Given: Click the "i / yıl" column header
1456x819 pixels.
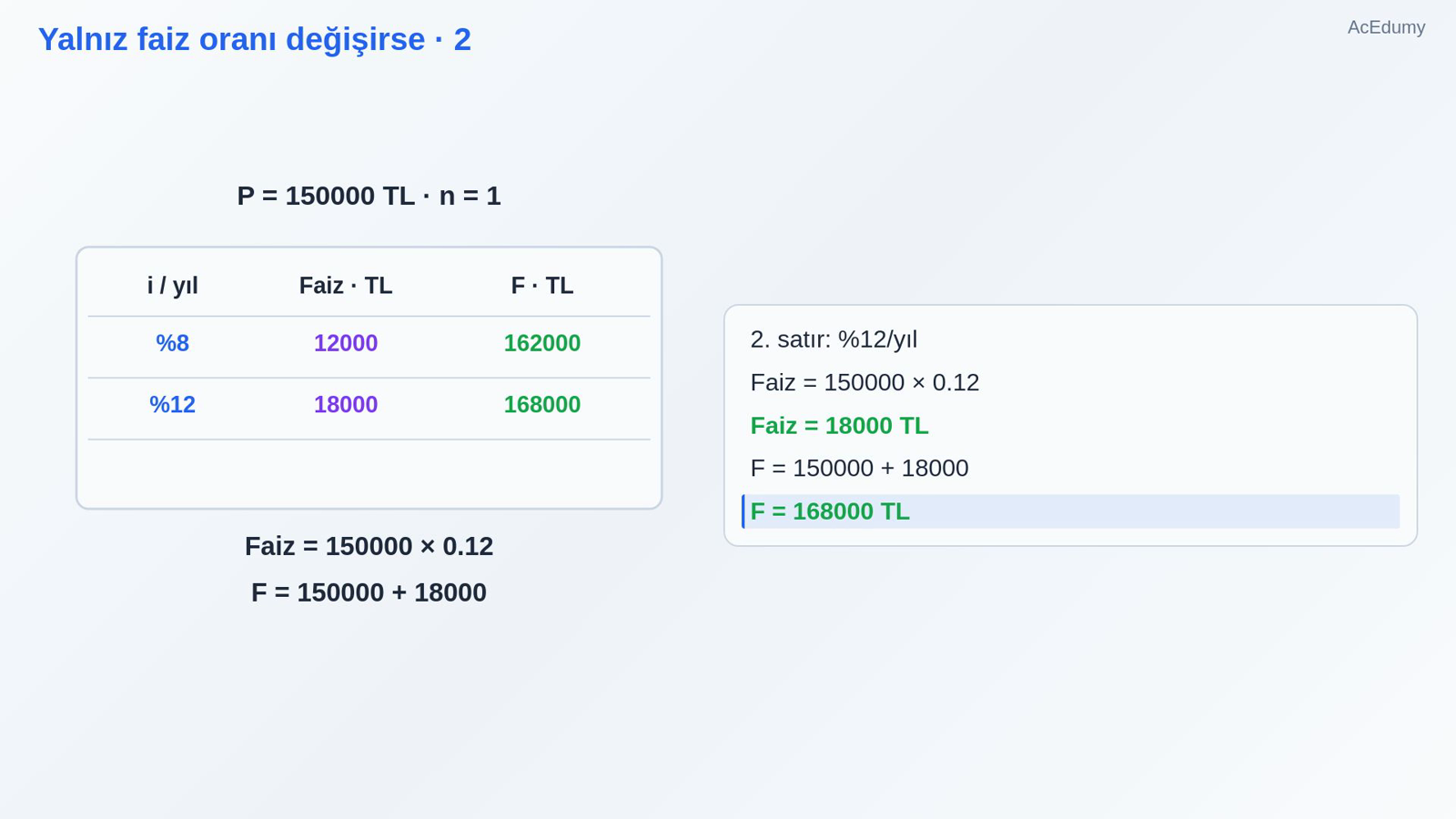Looking at the screenshot, I should (173, 286).
